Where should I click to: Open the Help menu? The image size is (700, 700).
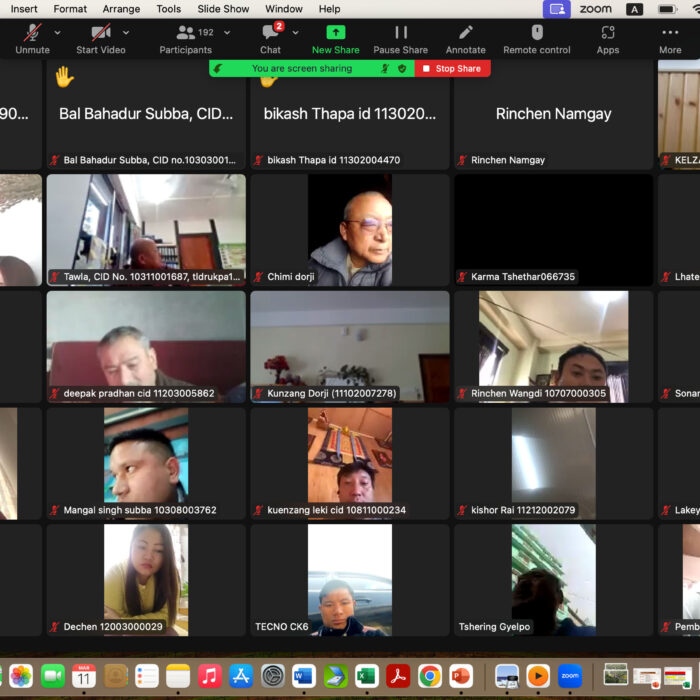[x=329, y=9]
